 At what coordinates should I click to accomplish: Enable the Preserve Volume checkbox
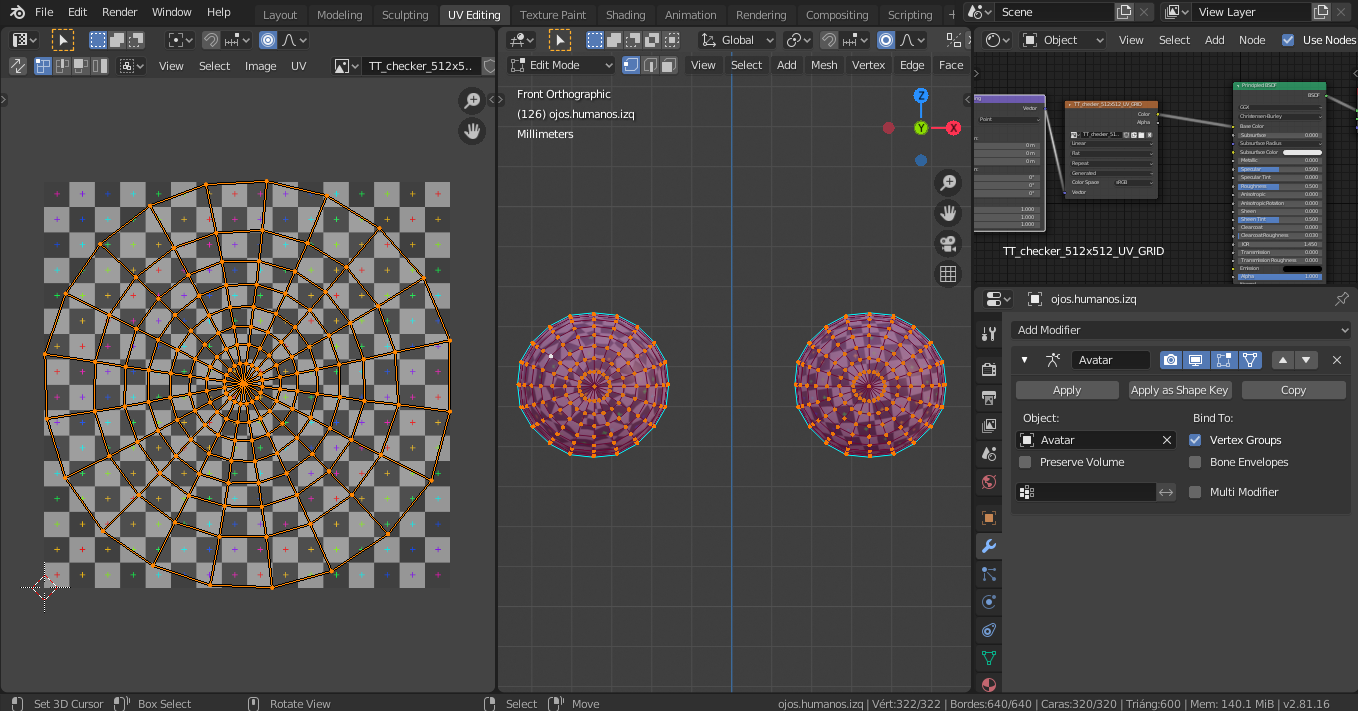coord(1025,462)
